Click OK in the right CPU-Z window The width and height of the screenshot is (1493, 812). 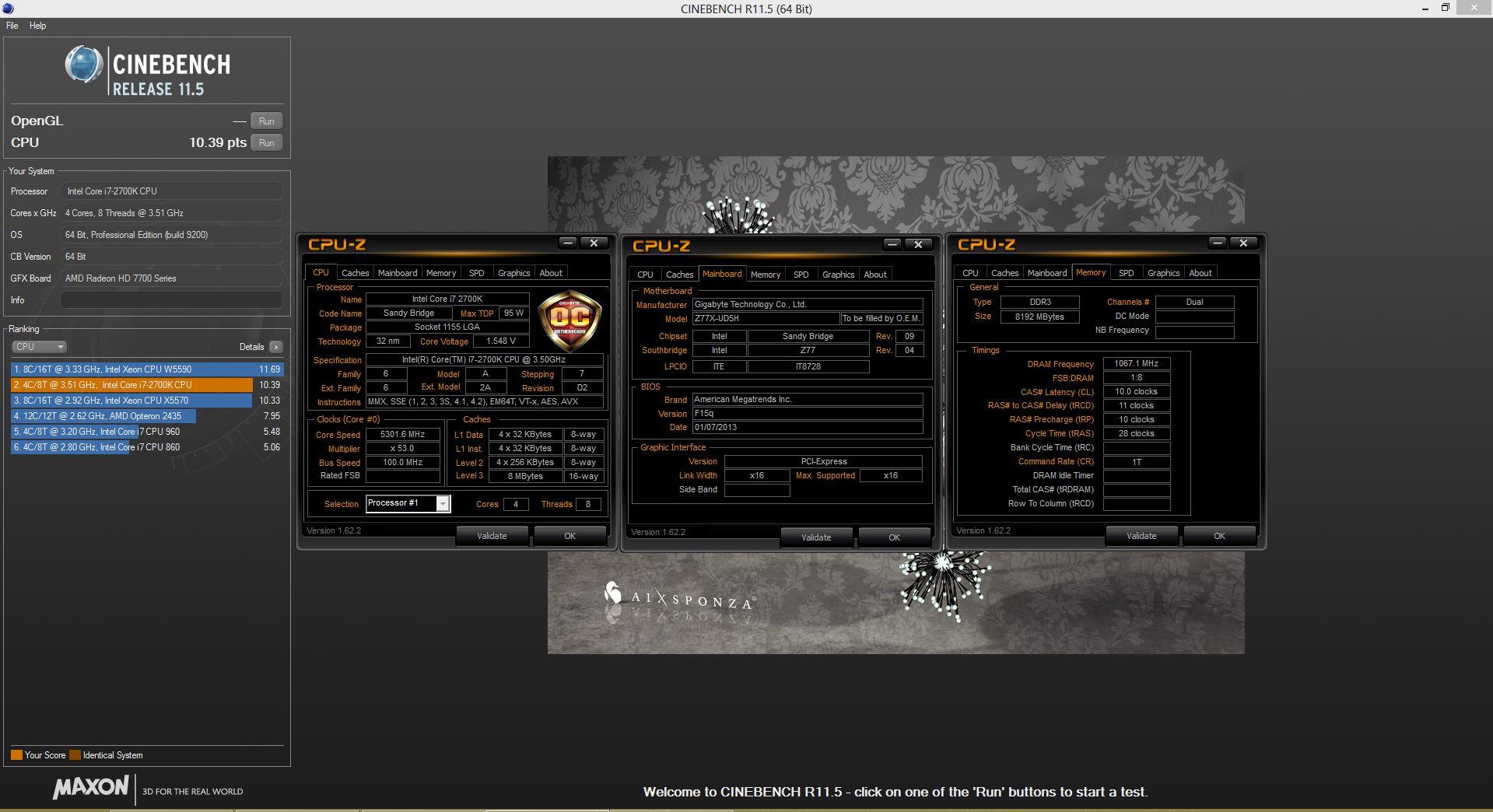pyautogui.click(x=1219, y=536)
